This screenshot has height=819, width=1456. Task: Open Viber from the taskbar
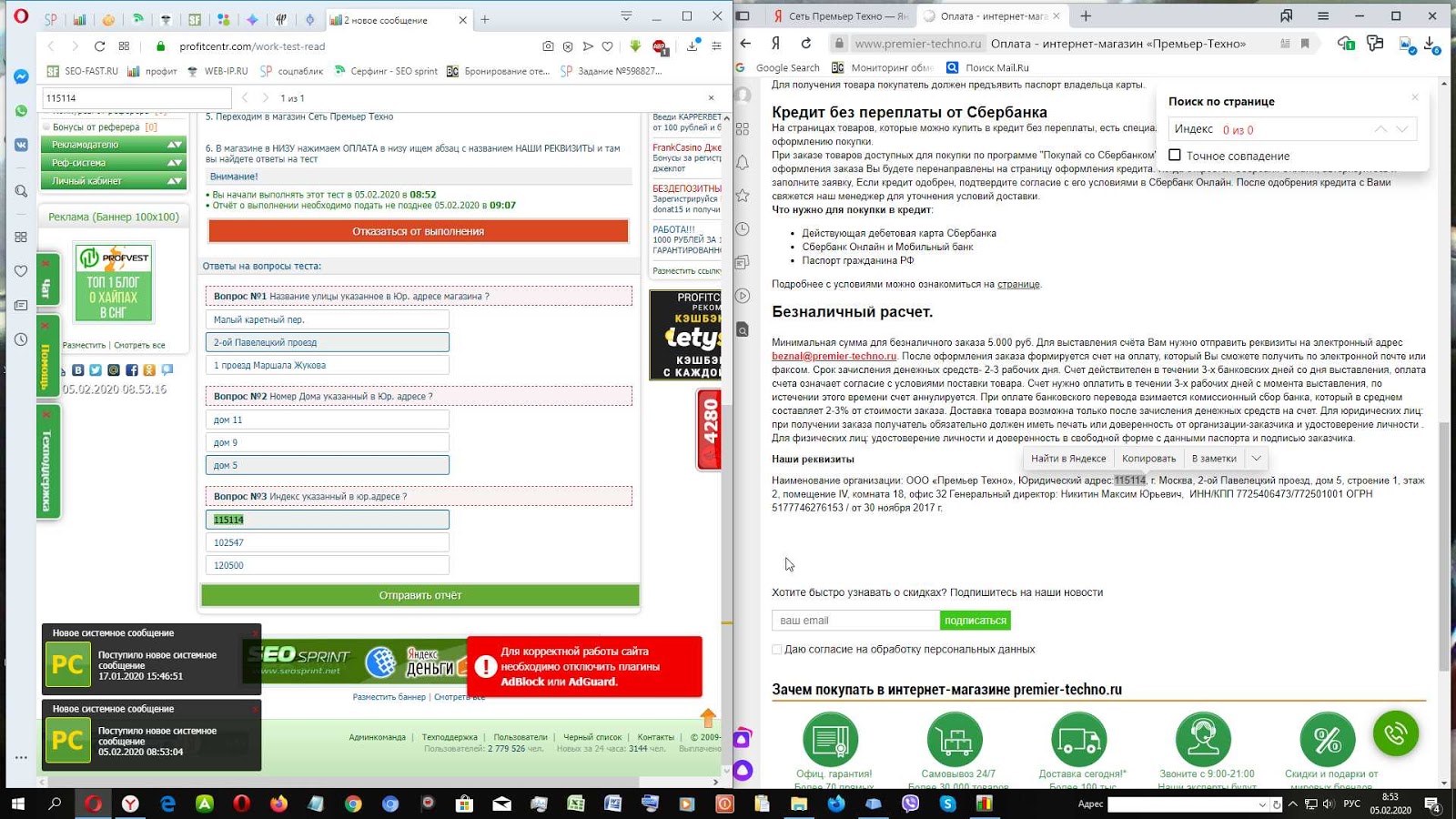pyautogui.click(x=910, y=804)
